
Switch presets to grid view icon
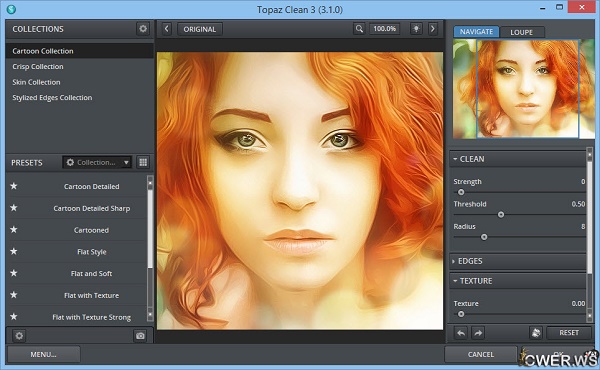[x=143, y=162]
